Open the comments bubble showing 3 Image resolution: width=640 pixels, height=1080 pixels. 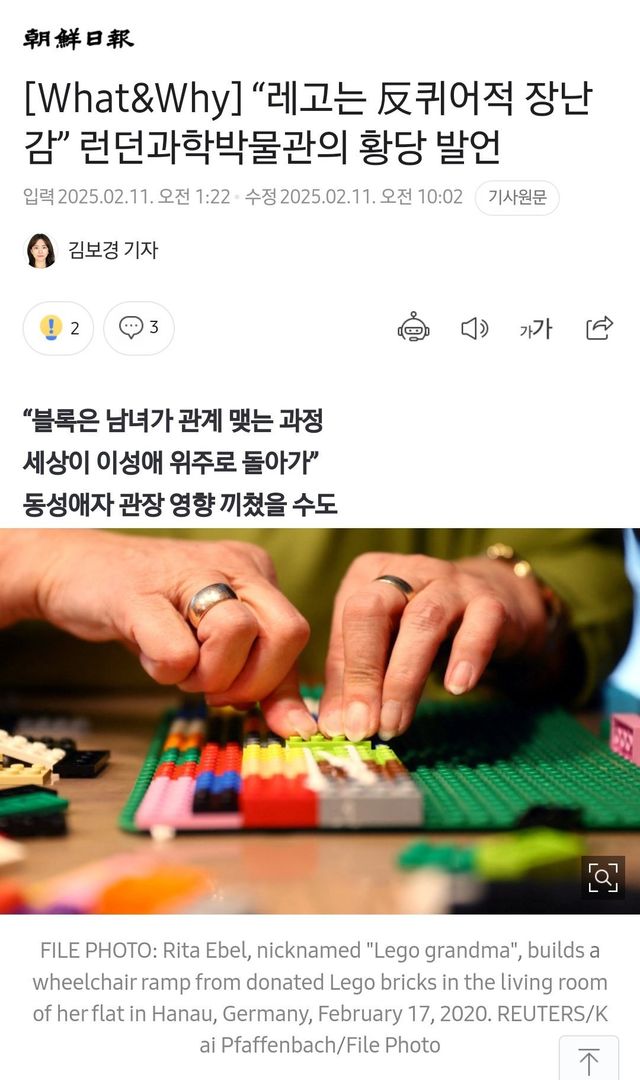tap(139, 328)
